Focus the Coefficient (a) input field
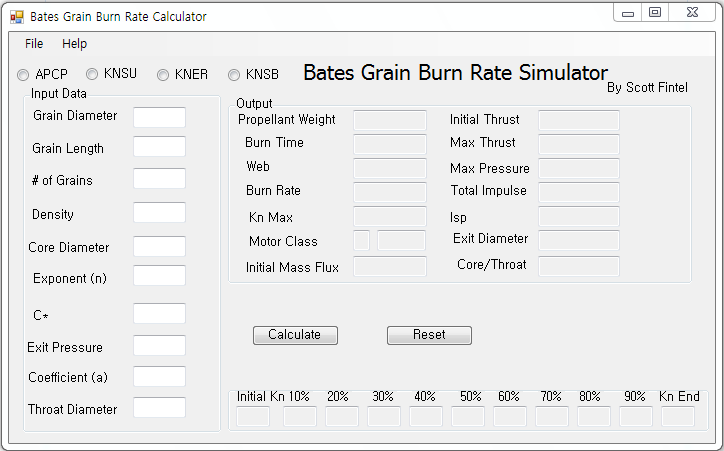The height and width of the screenshot is (451, 724). (x=160, y=376)
